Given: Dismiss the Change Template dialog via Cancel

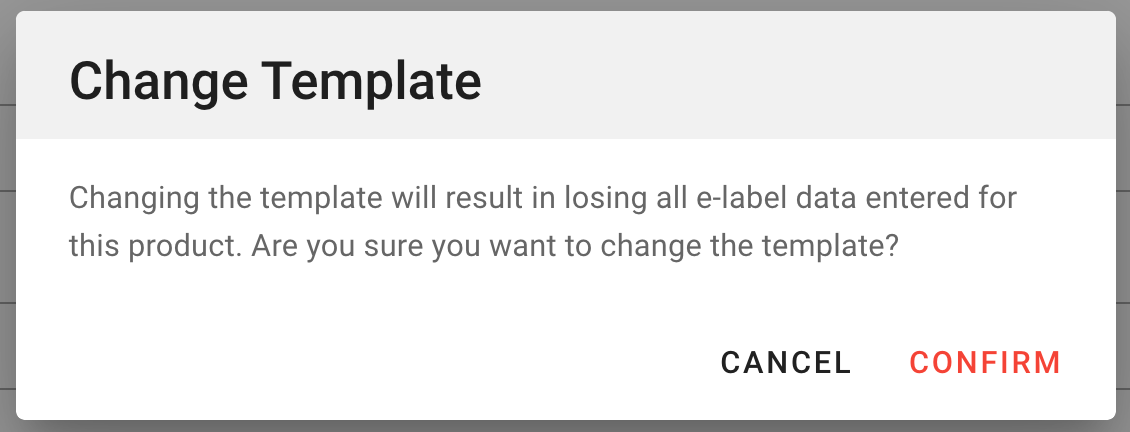Looking at the screenshot, I should click(x=786, y=362).
